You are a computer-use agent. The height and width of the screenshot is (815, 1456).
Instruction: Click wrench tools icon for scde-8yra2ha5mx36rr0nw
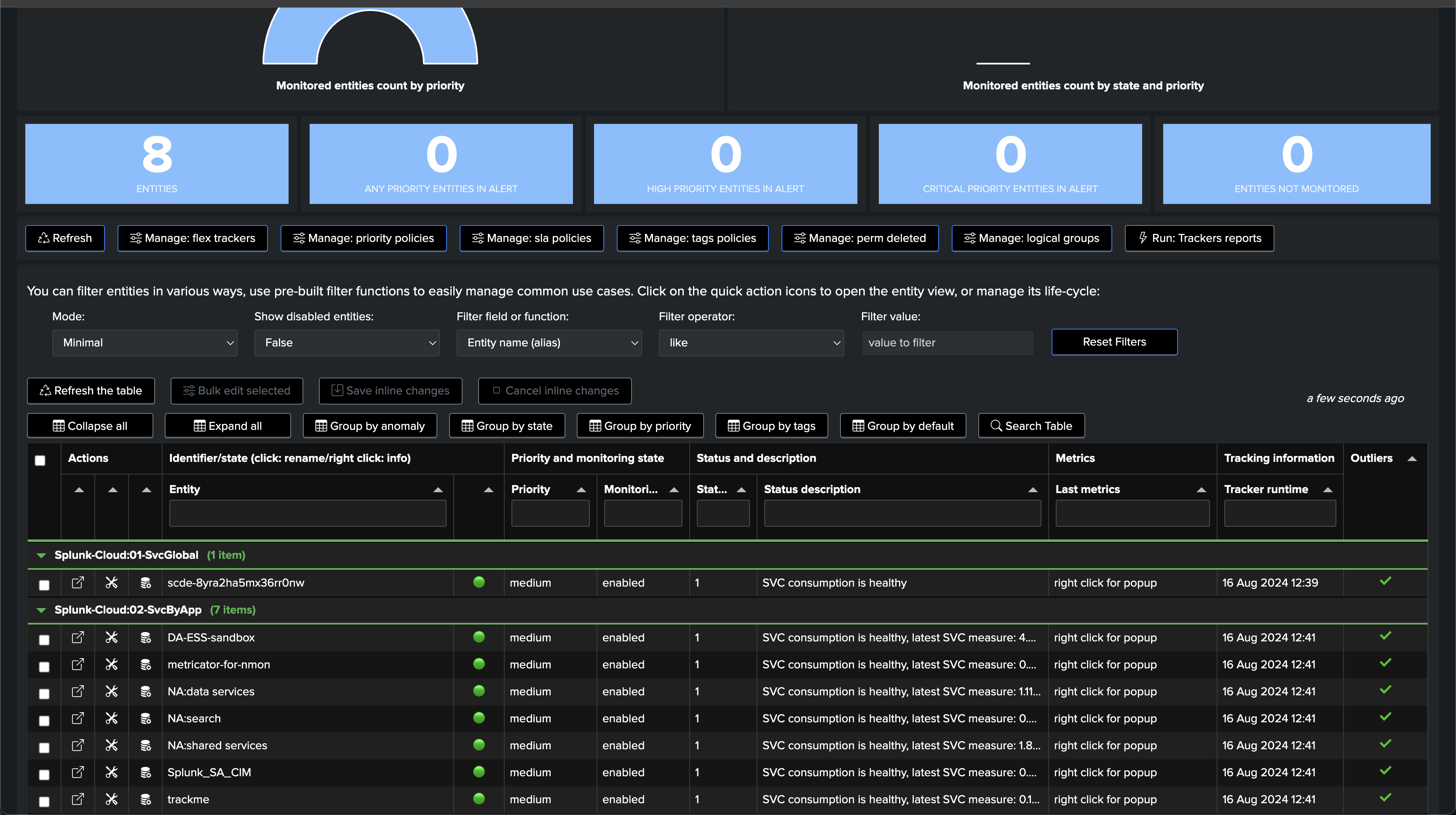pyautogui.click(x=111, y=583)
